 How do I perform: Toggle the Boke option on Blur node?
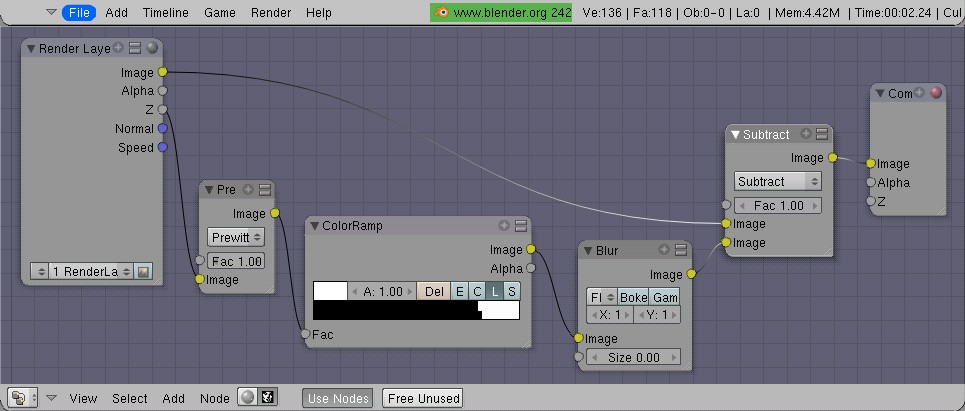pyautogui.click(x=633, y=297)
